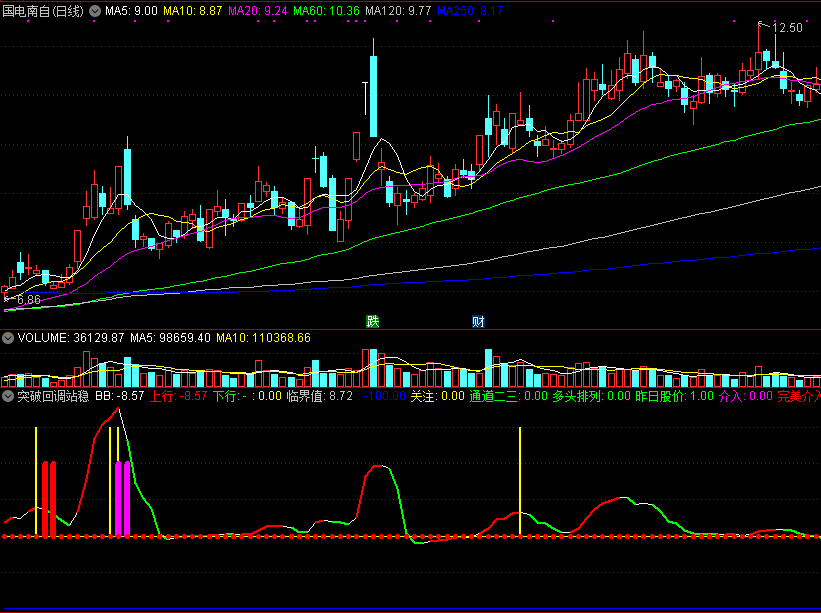Click the 突破回调站稳 indicator name

pyautogui.click(x=53, y=396)
